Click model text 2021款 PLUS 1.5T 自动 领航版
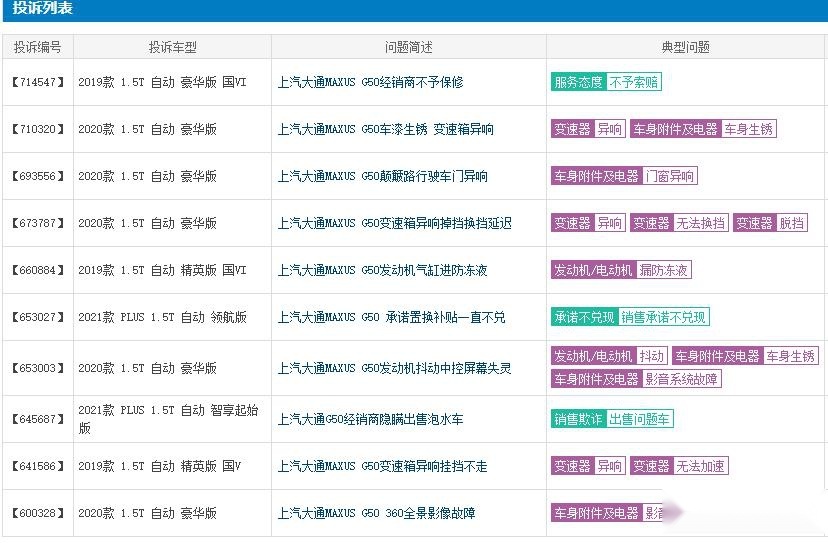828x543 pixels. (x=162, y=317)
